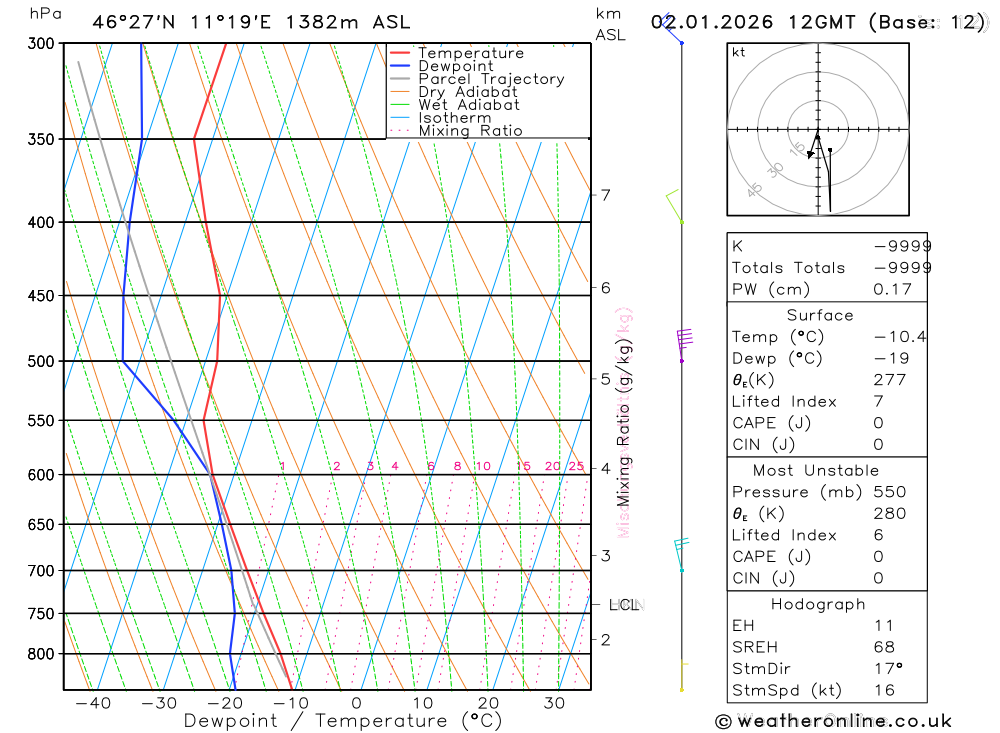
Task: Click the Dewpoint / Temperature (°C) axis title
Action: click(x=343, y=721)
